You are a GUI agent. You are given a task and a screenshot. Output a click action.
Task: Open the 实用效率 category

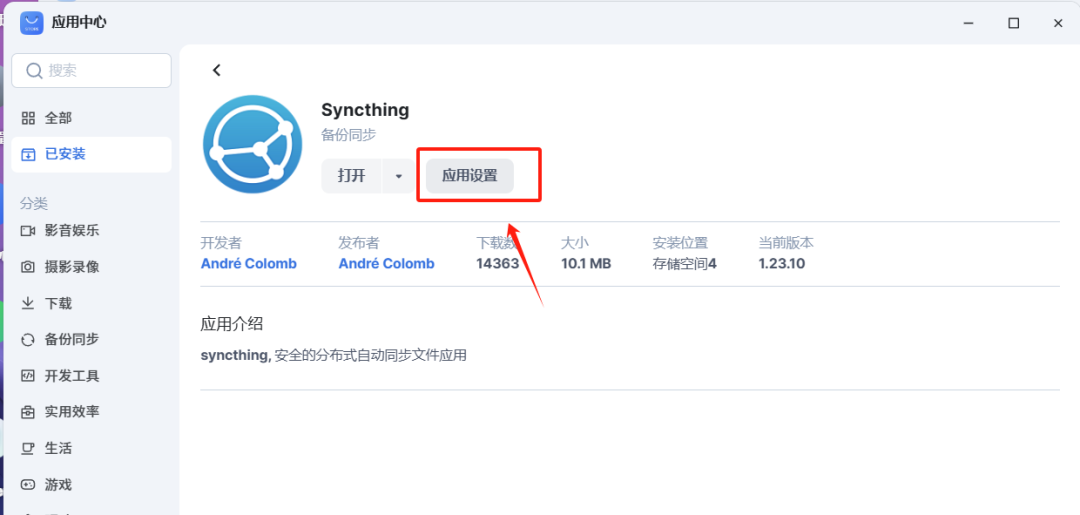click(91, 412)
